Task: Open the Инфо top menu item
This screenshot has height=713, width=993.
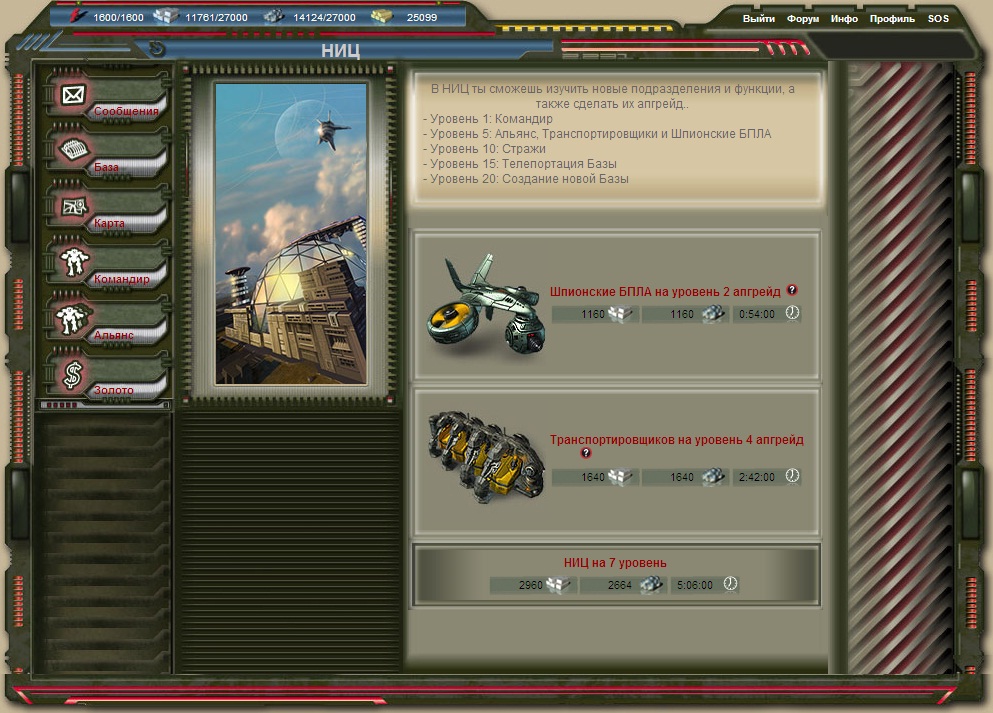Action: point(844,19)
